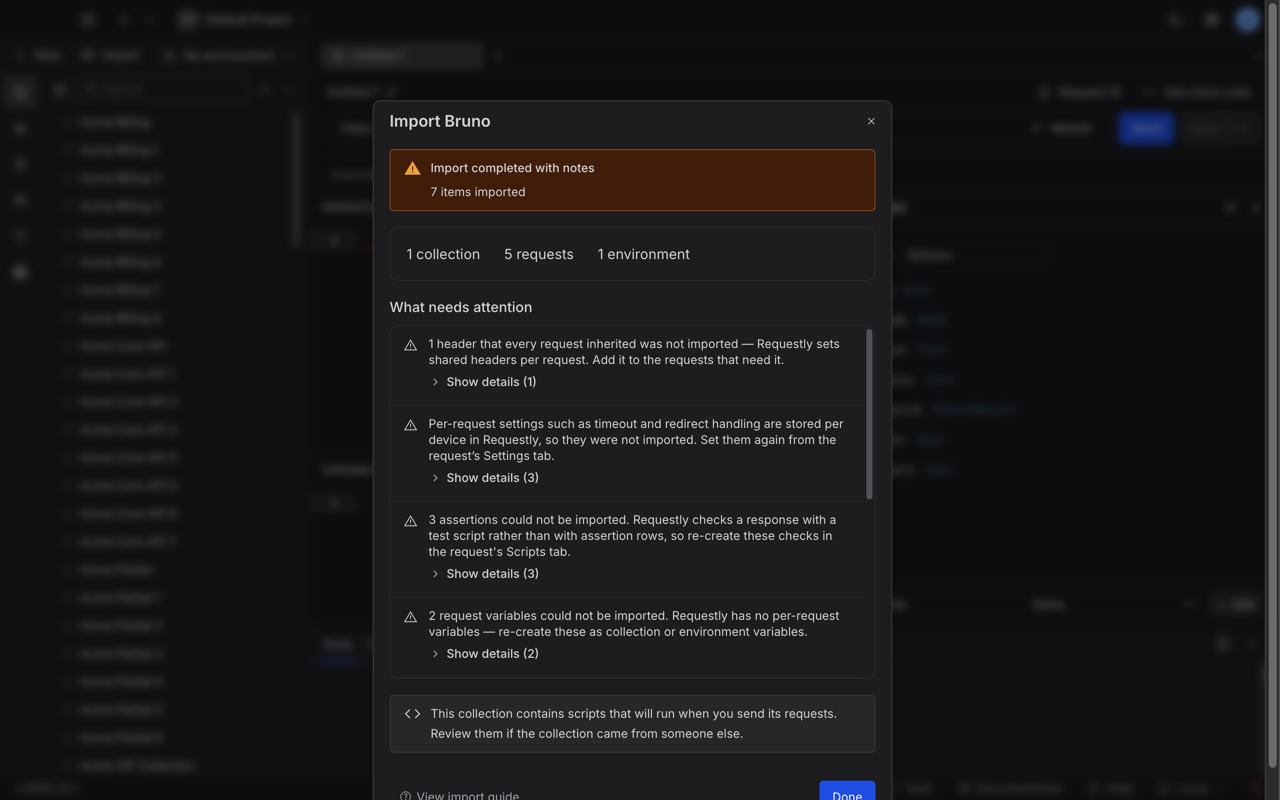Screen dimensions: 1280x800
Task: Click the "7 items imported" text
Action: click(478, 192)
